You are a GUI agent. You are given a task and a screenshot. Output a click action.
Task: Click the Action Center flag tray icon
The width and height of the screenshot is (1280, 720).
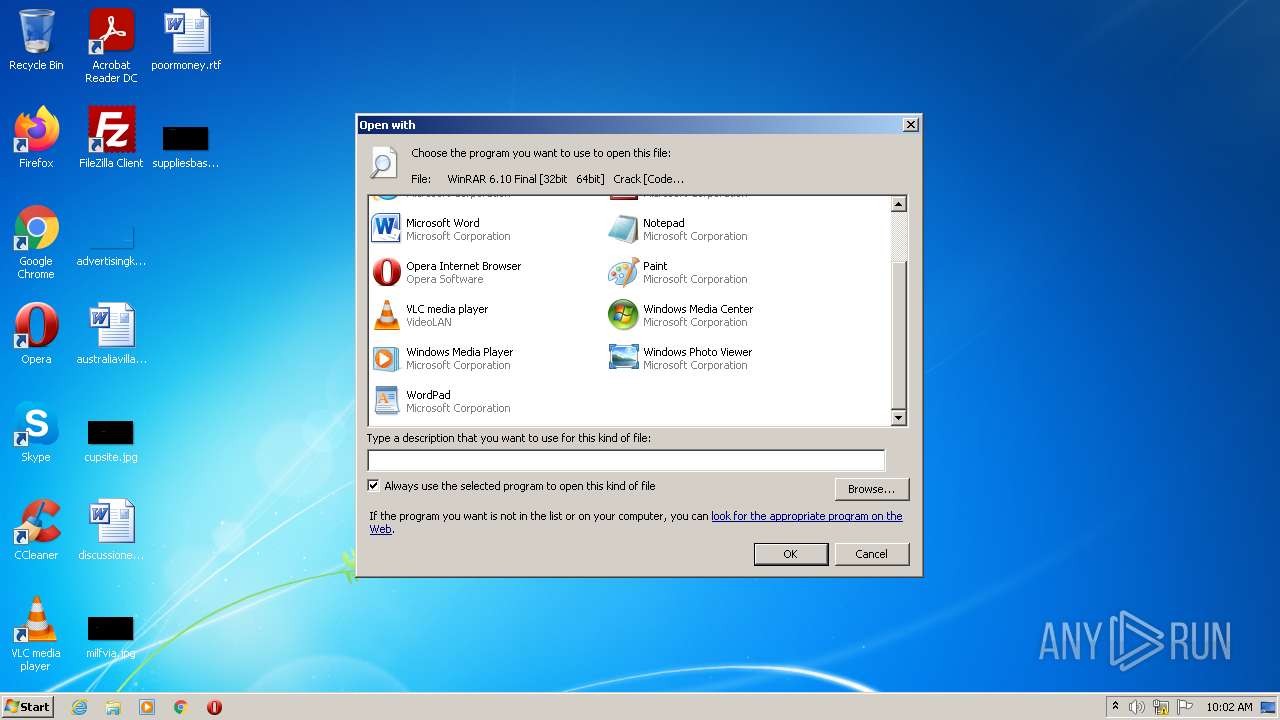pos(1185,707)
